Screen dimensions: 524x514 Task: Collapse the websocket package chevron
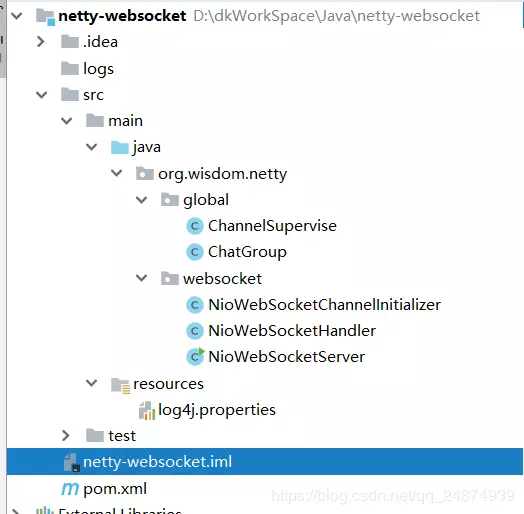pos(142,278)
